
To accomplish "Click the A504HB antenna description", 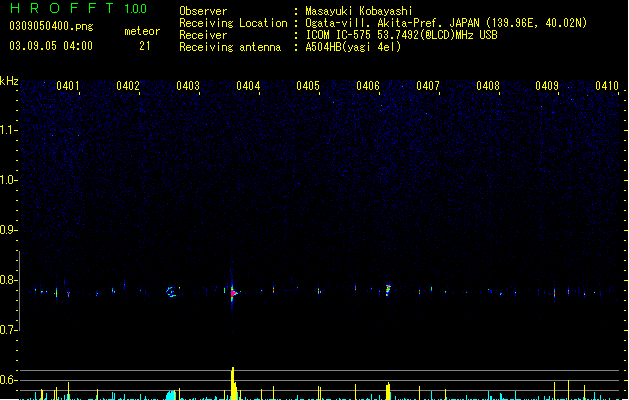I will (x=353, y=47).
